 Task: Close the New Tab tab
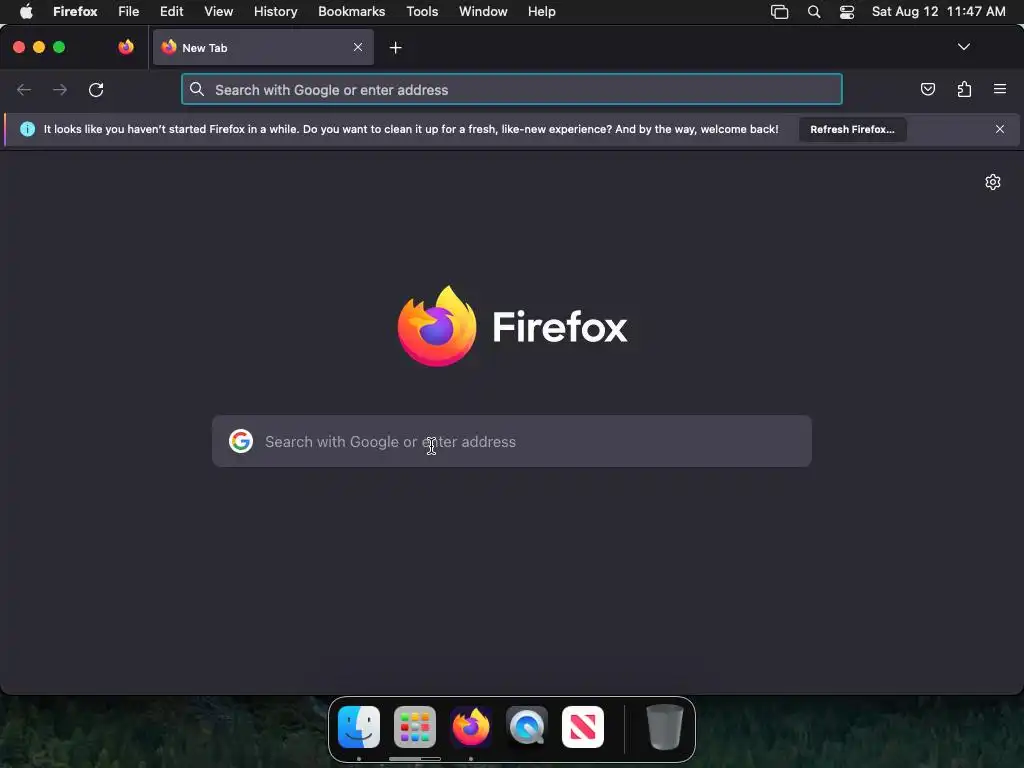click(358, 47)
